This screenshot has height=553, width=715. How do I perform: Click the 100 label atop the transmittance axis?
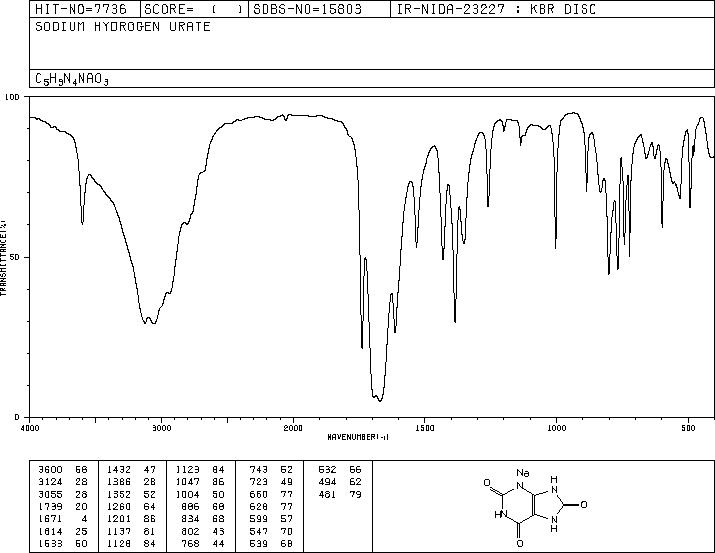tap(12, 97)
